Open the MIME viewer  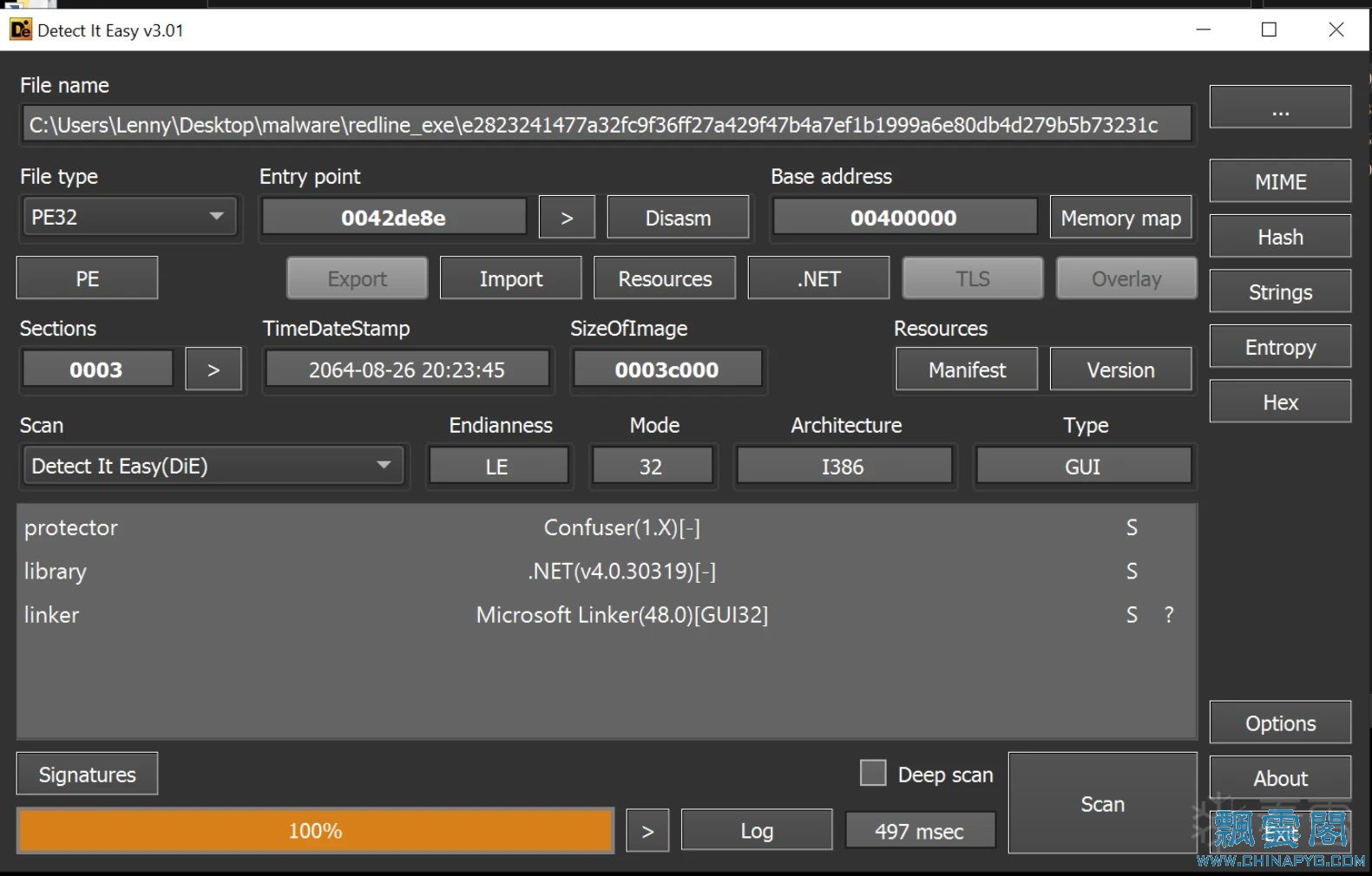pos(1280,181)
